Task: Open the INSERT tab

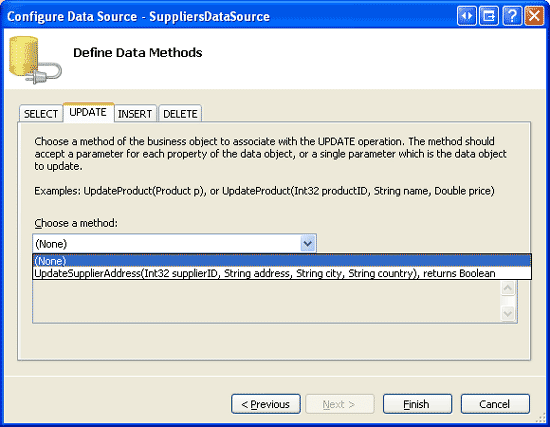Action: 135,114
